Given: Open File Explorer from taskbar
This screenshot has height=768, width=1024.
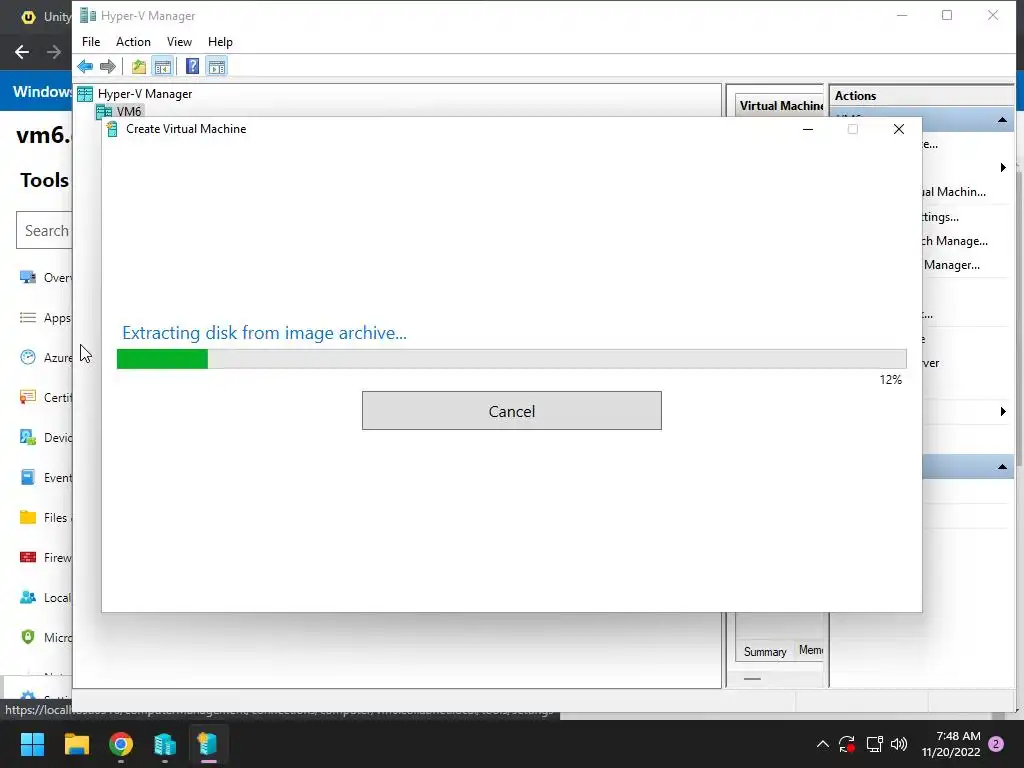Looking at the screenshot, I should tap(76, 744).
